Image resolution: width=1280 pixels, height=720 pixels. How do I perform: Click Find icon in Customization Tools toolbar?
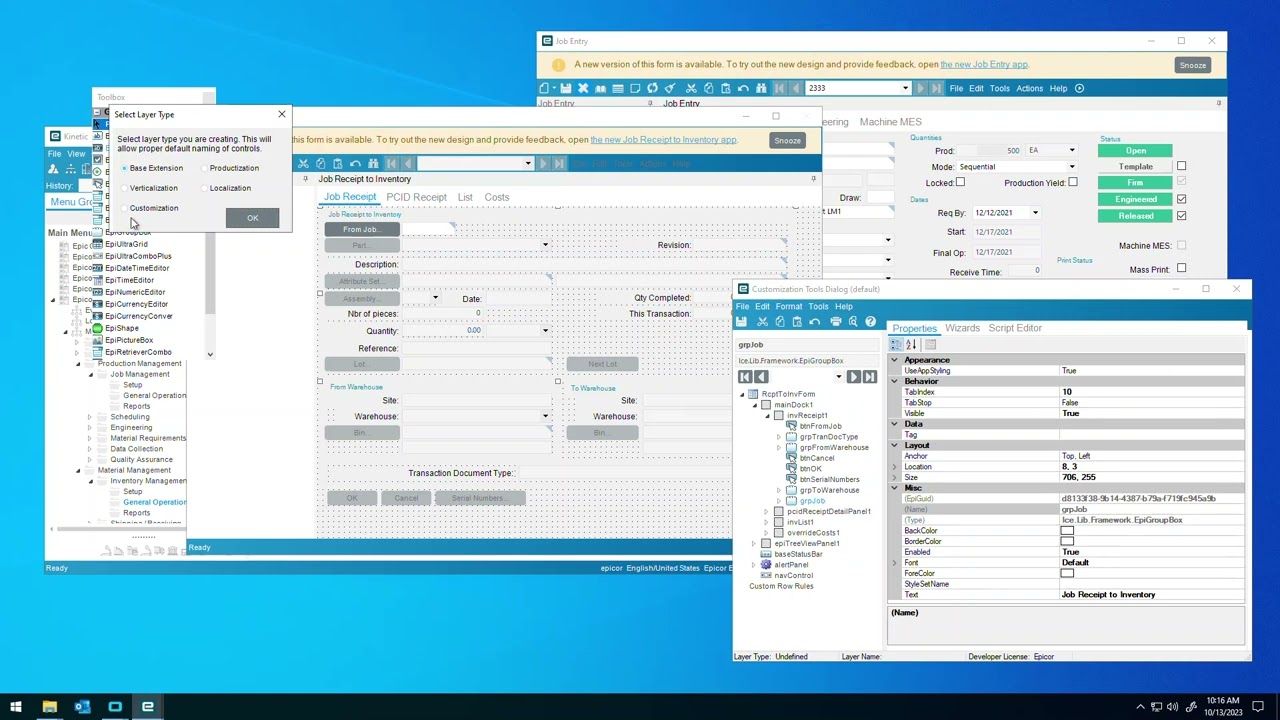(853, 321)
